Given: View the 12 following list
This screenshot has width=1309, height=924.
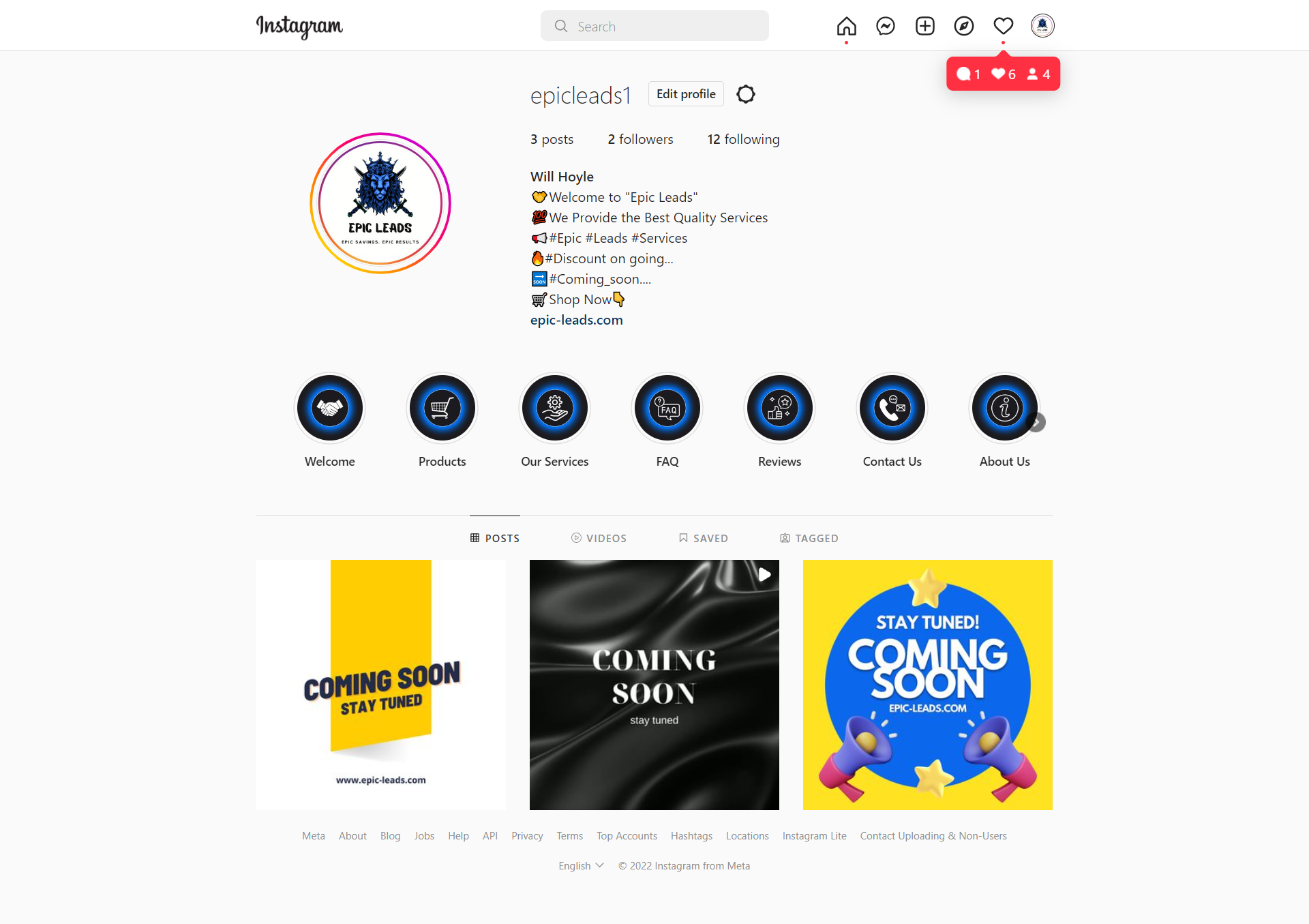Looking at the screenshot, I should tap(743, 139).
